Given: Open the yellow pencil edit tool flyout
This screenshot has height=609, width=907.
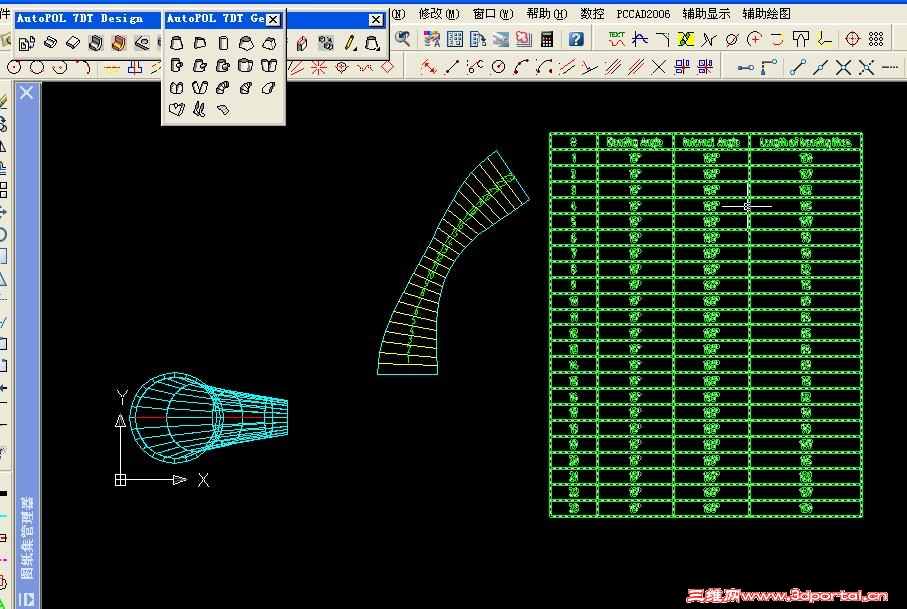Looking at the screenshot, I should (x=350, y=43).
